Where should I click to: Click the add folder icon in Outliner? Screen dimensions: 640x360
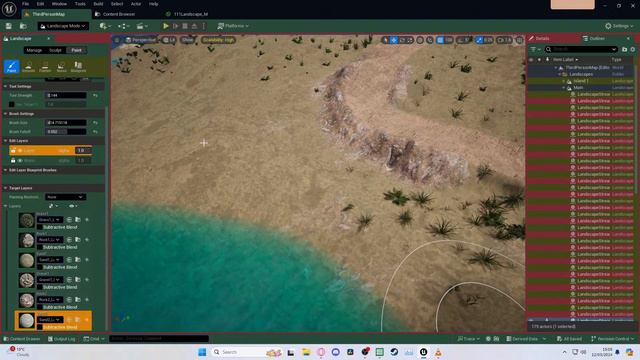(624, 49)
